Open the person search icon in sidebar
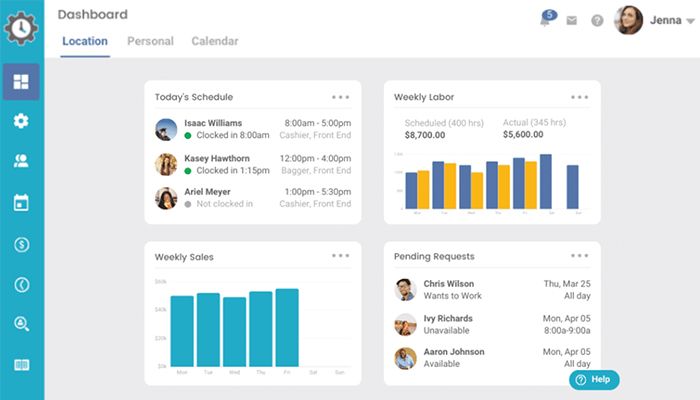Image resolution: width=700 pixels, height=400 pixels. 21,324
